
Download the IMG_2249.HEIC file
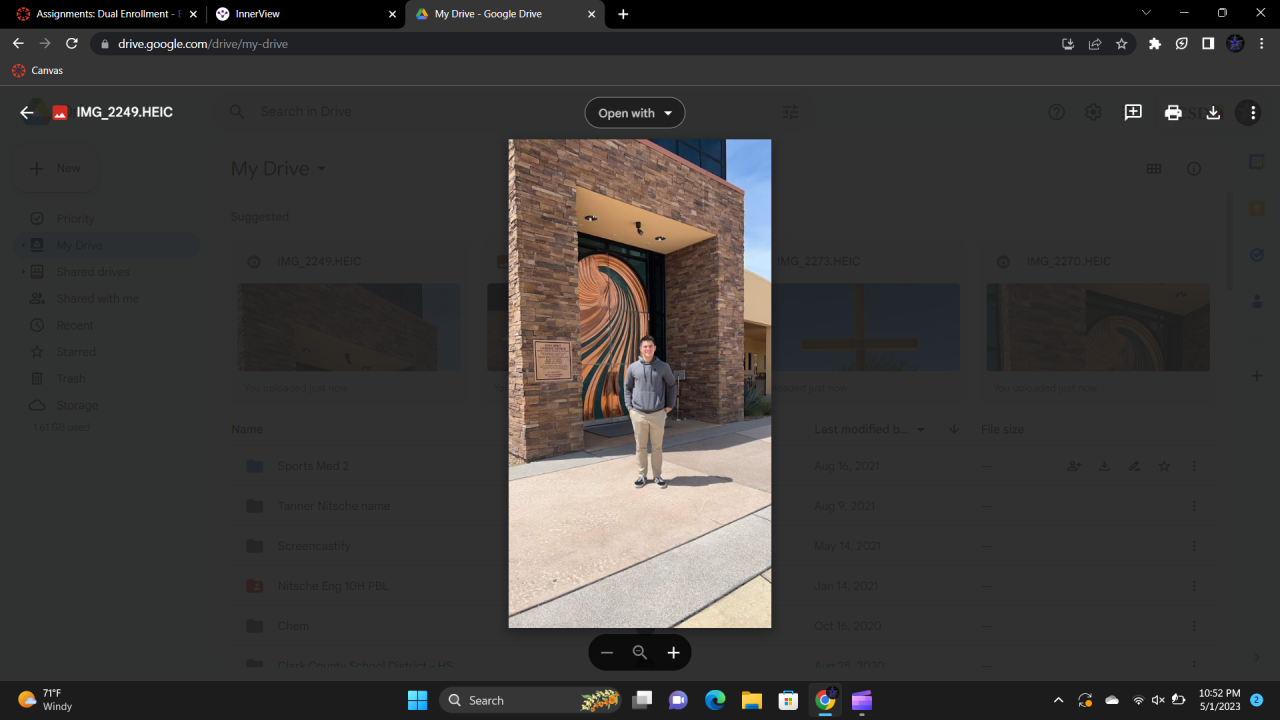tap(1213, 113)
